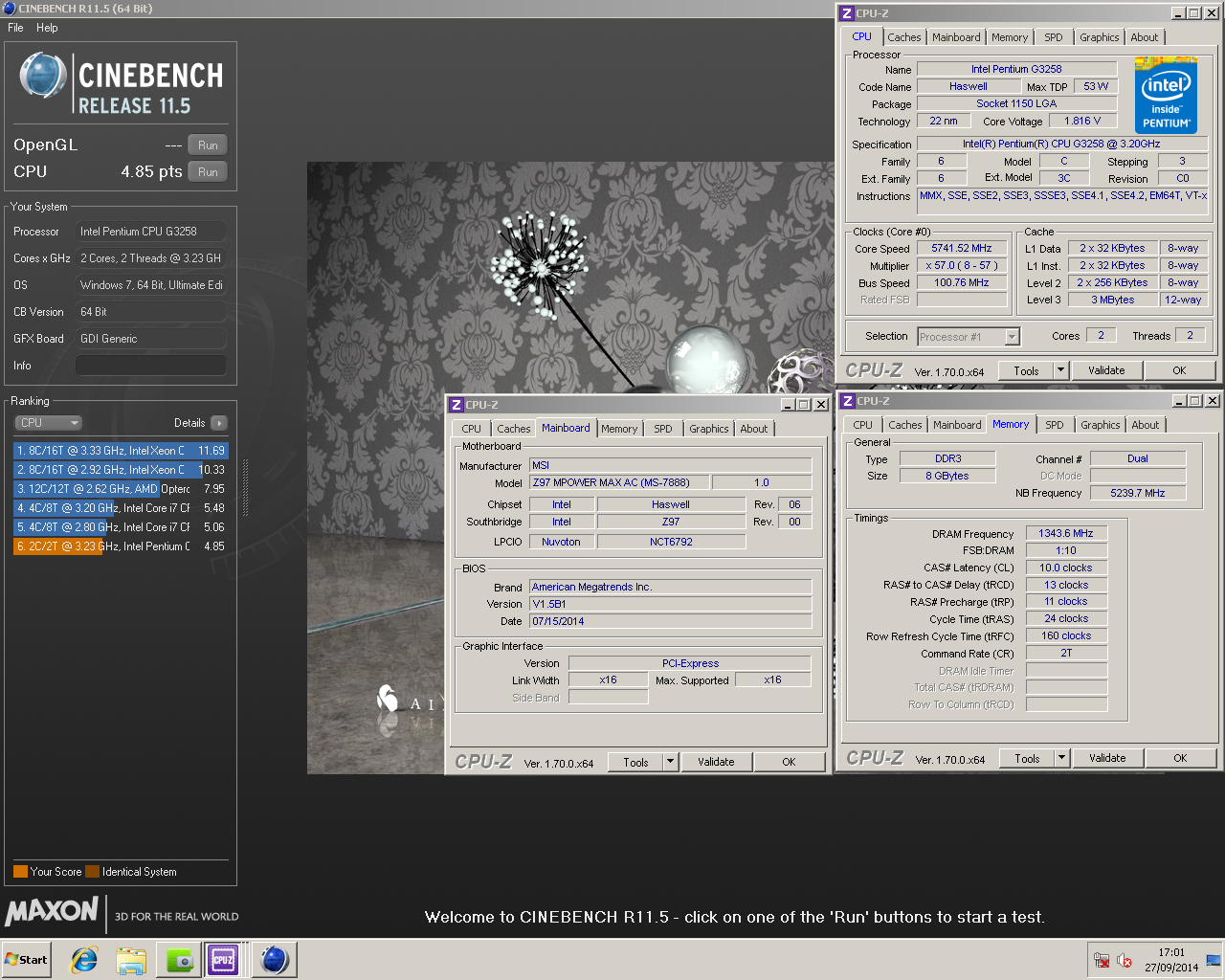The image size is (1225, 980).
Task: Click Tools button in top CPU-Z window
Action: pos(1026,370)
